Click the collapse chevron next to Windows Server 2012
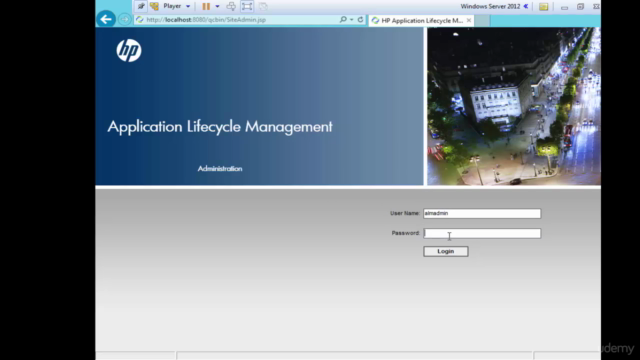Screen dimensions: 640x360 [x=526, y=6]
